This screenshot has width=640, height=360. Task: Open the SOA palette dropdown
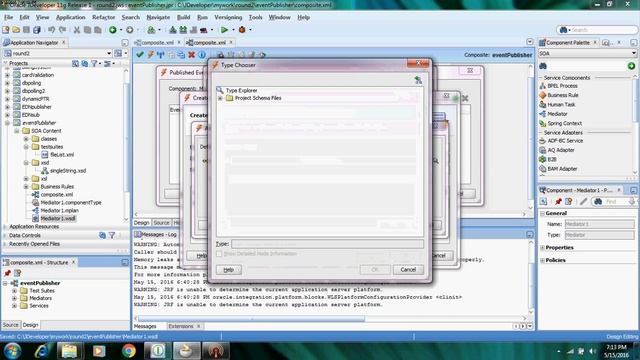click(x=633, y=53)
